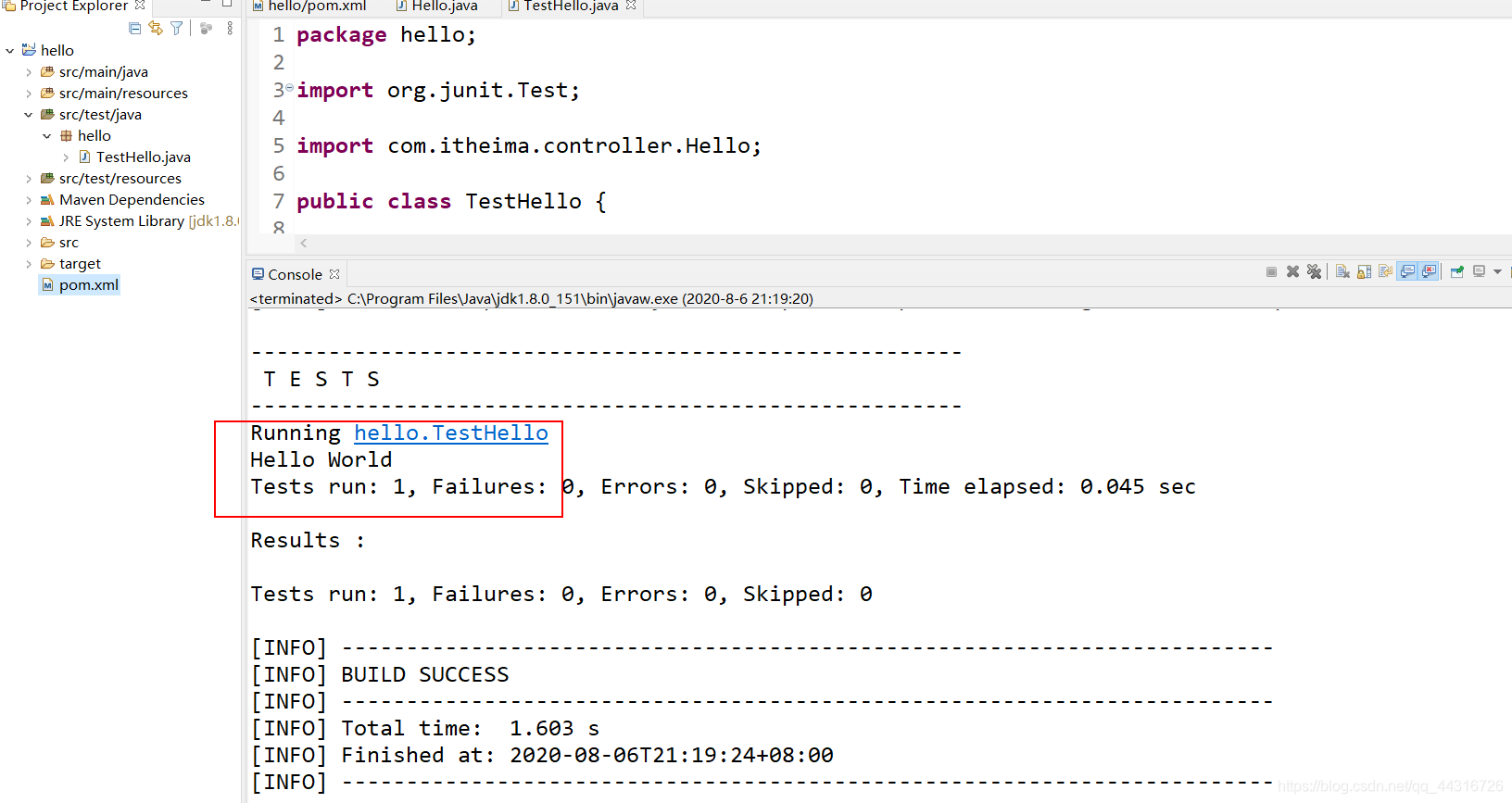The image size is (1512, 803).
Task: Switch to the hello/pom.xml editor tab
Action: tap(309, 6)
